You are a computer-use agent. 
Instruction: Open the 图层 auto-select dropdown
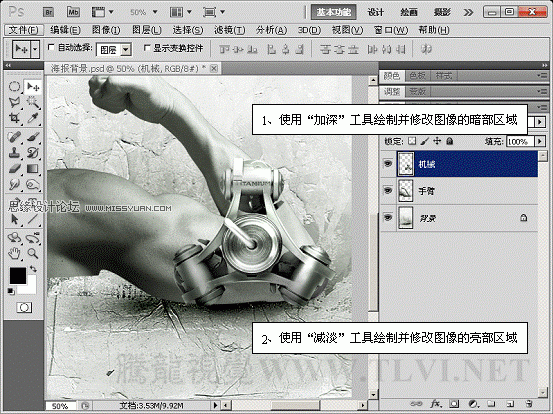pyautogui.click(x=126, y=50)
